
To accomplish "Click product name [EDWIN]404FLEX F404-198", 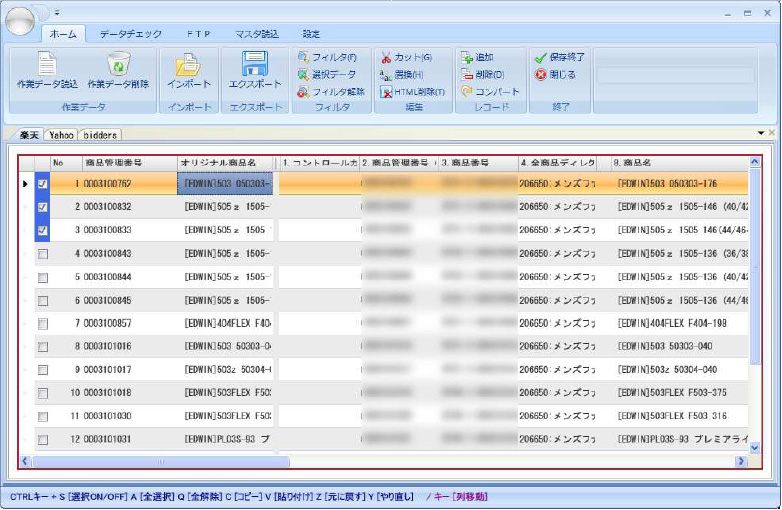I will click(x=672, y=324).
